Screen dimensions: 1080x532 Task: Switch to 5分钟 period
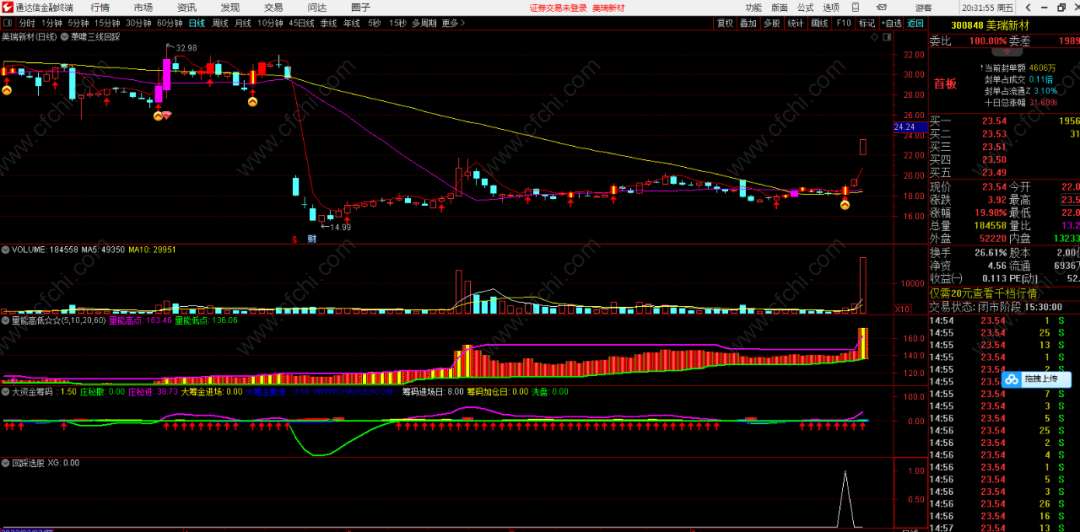(79, 23)
